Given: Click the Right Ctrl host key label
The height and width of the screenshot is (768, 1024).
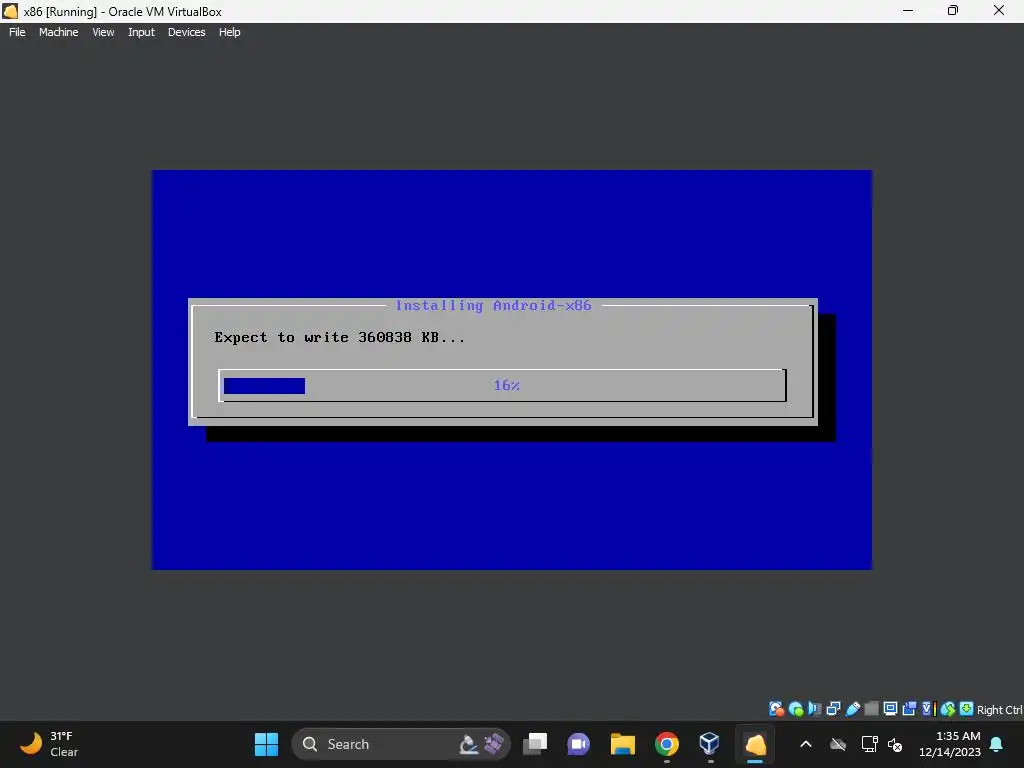Looking at the screenshot, I should pyautogui.click(x=1000, y=710).
